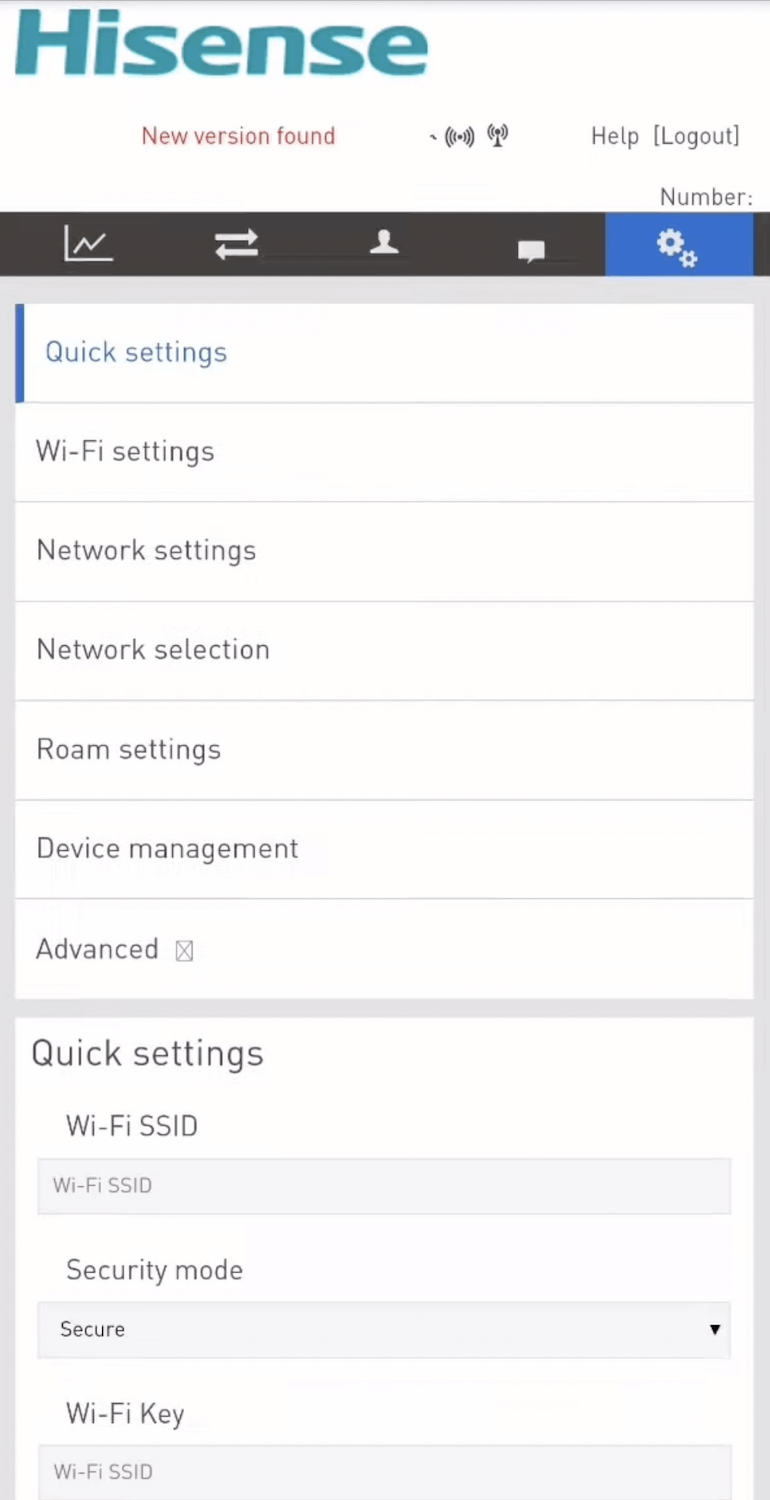The image size is (770, 1500).
Task: Select Quick settings menu item
Action: pyautogui.click(x=136, y=352)
